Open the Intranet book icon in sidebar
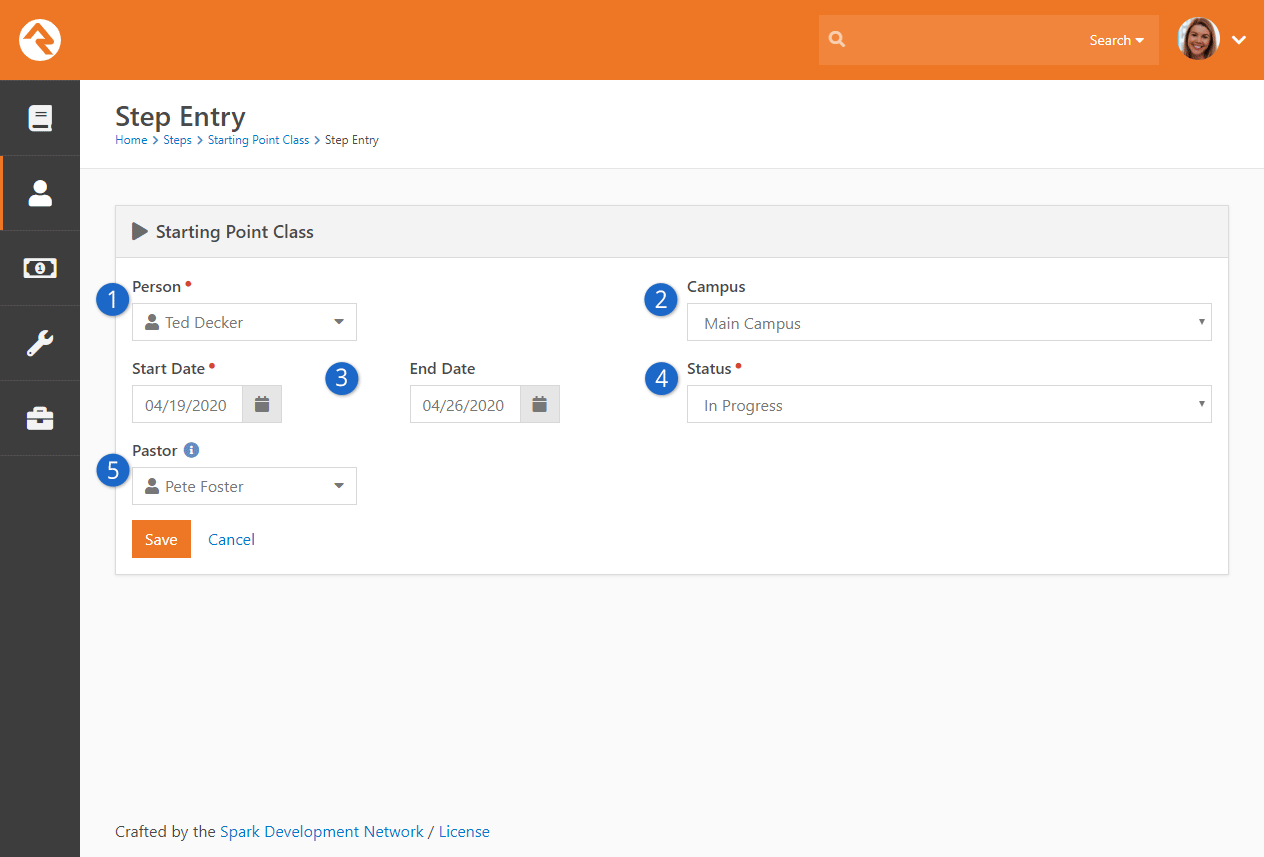Viewport: 1264px width, 857px height. [40, 118]
